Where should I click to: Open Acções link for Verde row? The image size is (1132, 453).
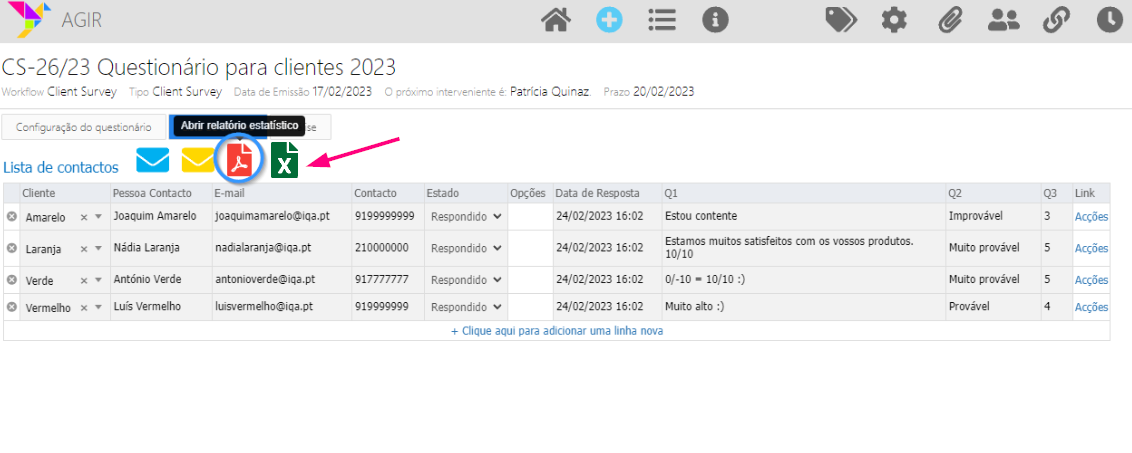point(1091,280)
